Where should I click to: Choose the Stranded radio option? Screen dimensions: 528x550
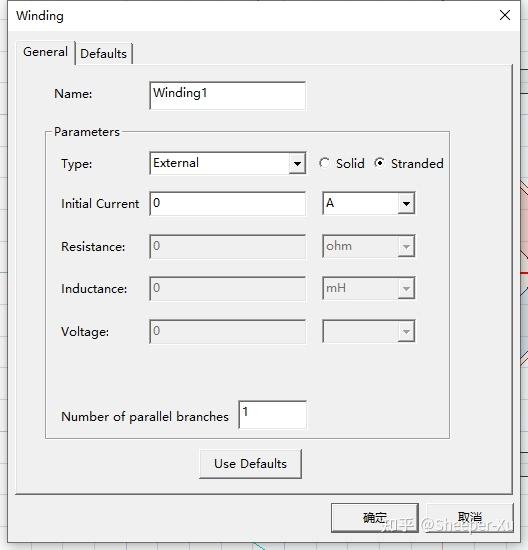pos(379,163)
